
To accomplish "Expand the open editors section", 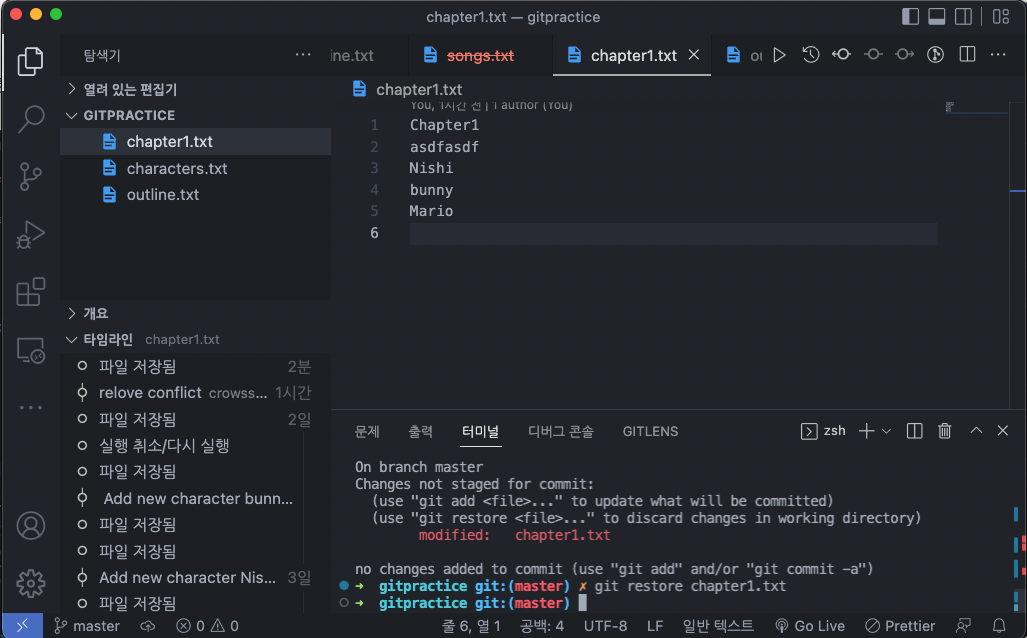I will tap(196, 89).
